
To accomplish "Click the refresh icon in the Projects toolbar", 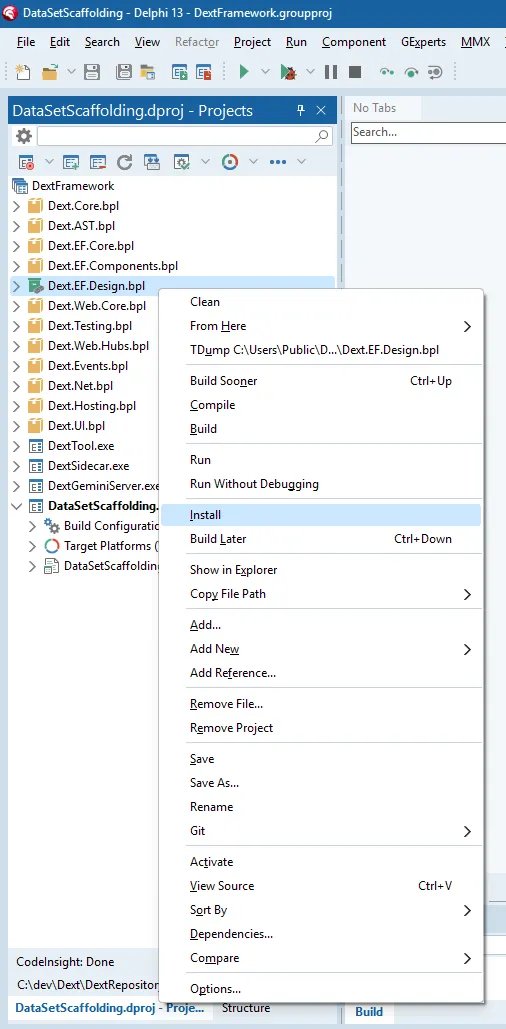I will tap(125, 161).
